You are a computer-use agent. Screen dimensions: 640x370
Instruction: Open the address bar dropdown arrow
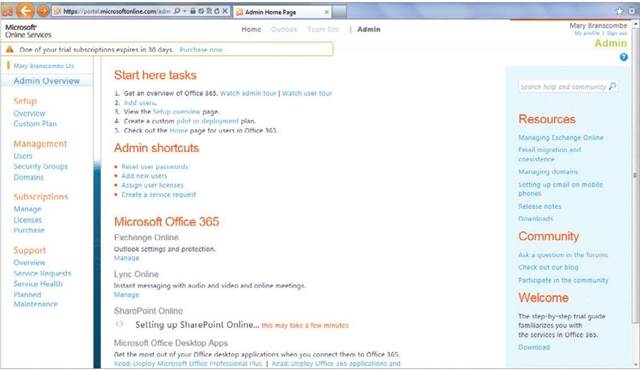pyautogui.click(x=184, y=11)
